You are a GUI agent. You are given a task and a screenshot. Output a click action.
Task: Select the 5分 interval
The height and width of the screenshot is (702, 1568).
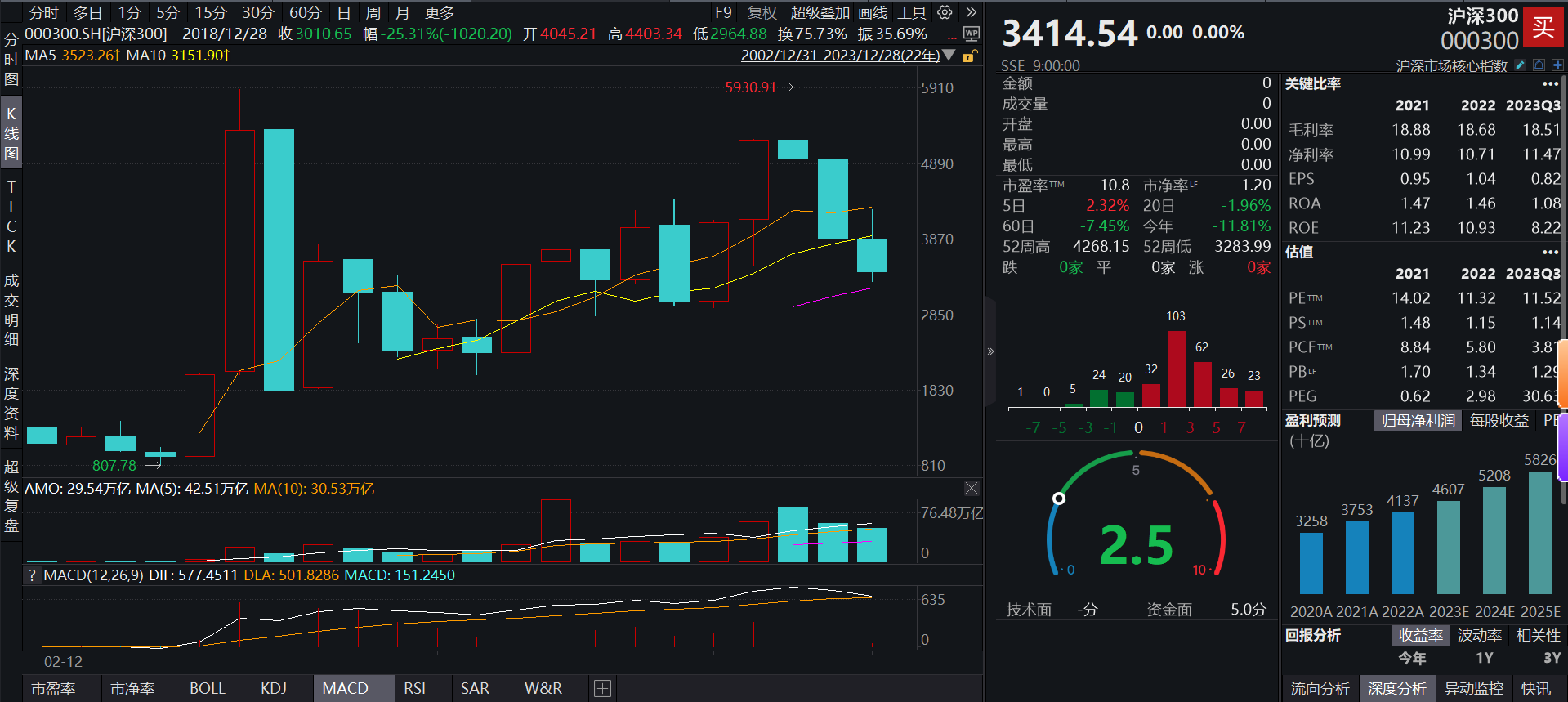pyautogui.click(x=168, y=12)
